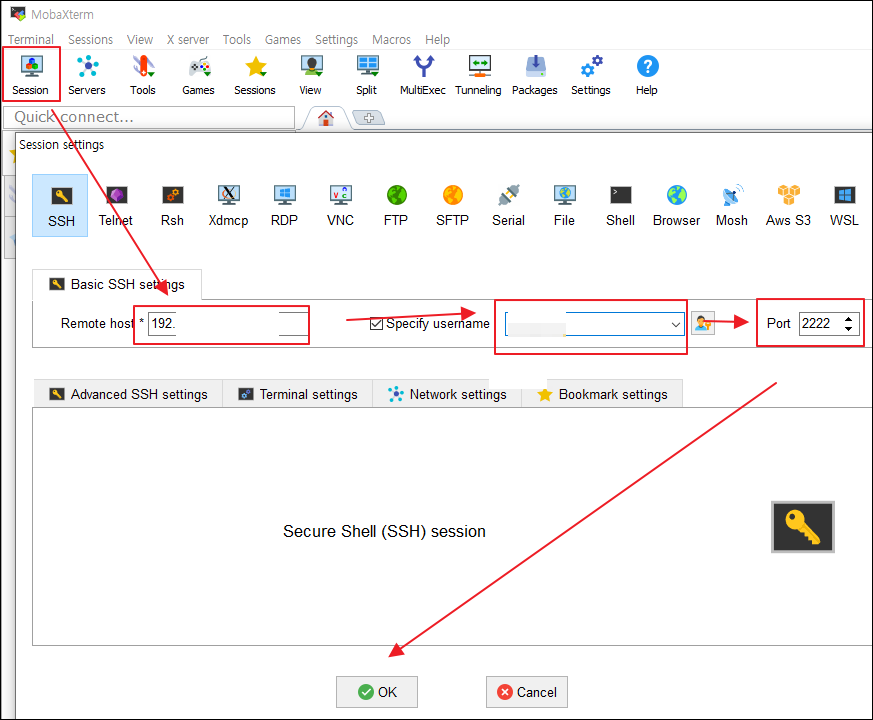Image resolution: width=873 pixels, height=720 pixels.
Task: Open the Tools menu
Action: (237, 40)
